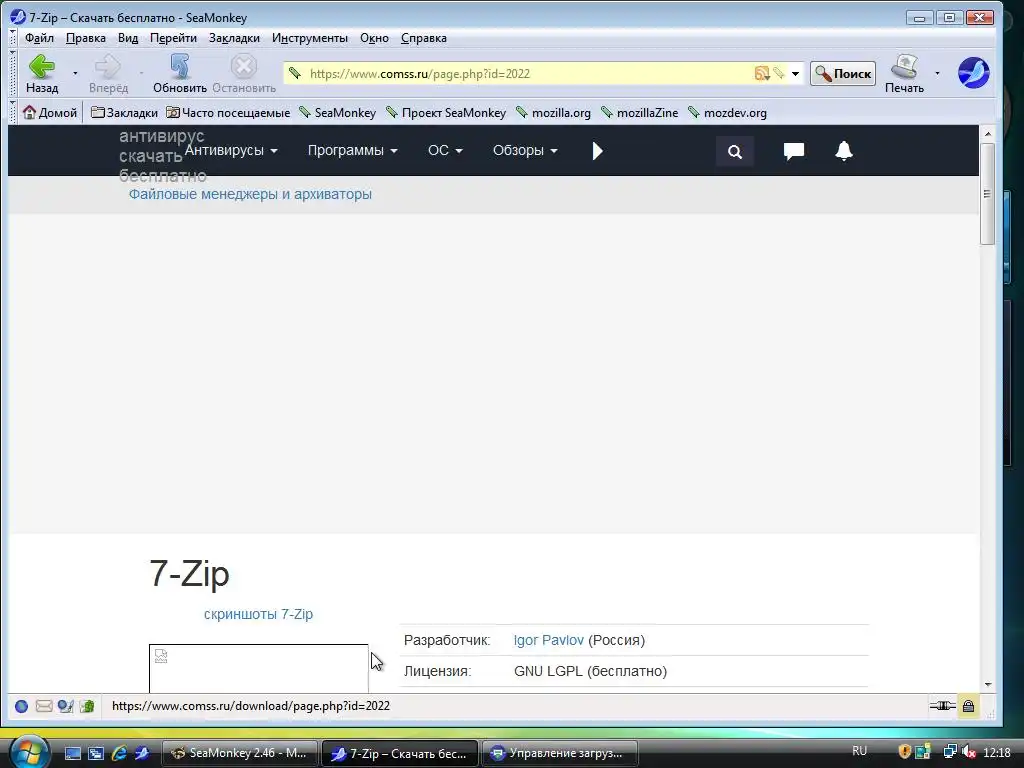This screenshot has width=1024, height=768.
Task: Open the Инструменты menu
Action: pos(310,38)
